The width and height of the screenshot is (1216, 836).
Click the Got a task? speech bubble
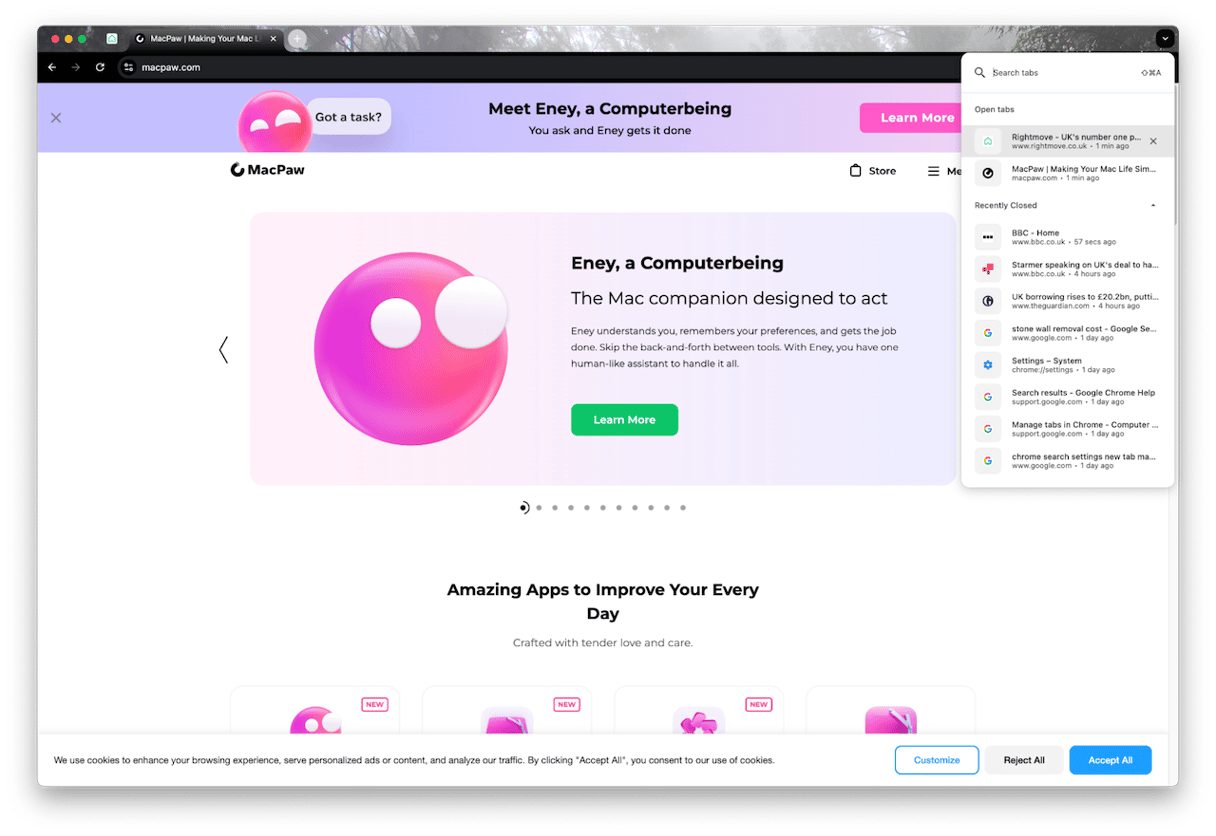[x=348, y=117]
